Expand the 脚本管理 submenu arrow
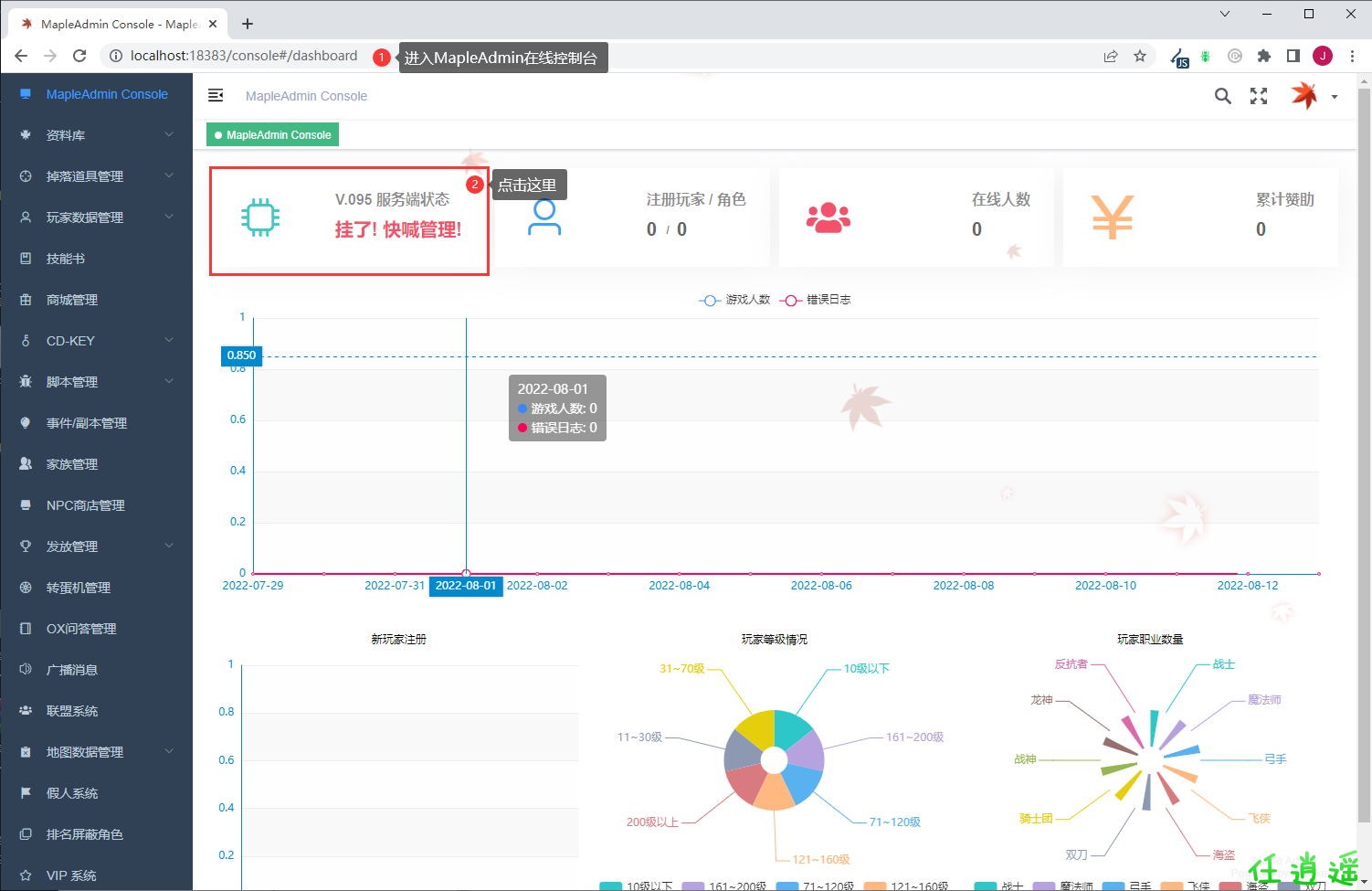This screenshot has height=891, width=1372. pos(169,381)
